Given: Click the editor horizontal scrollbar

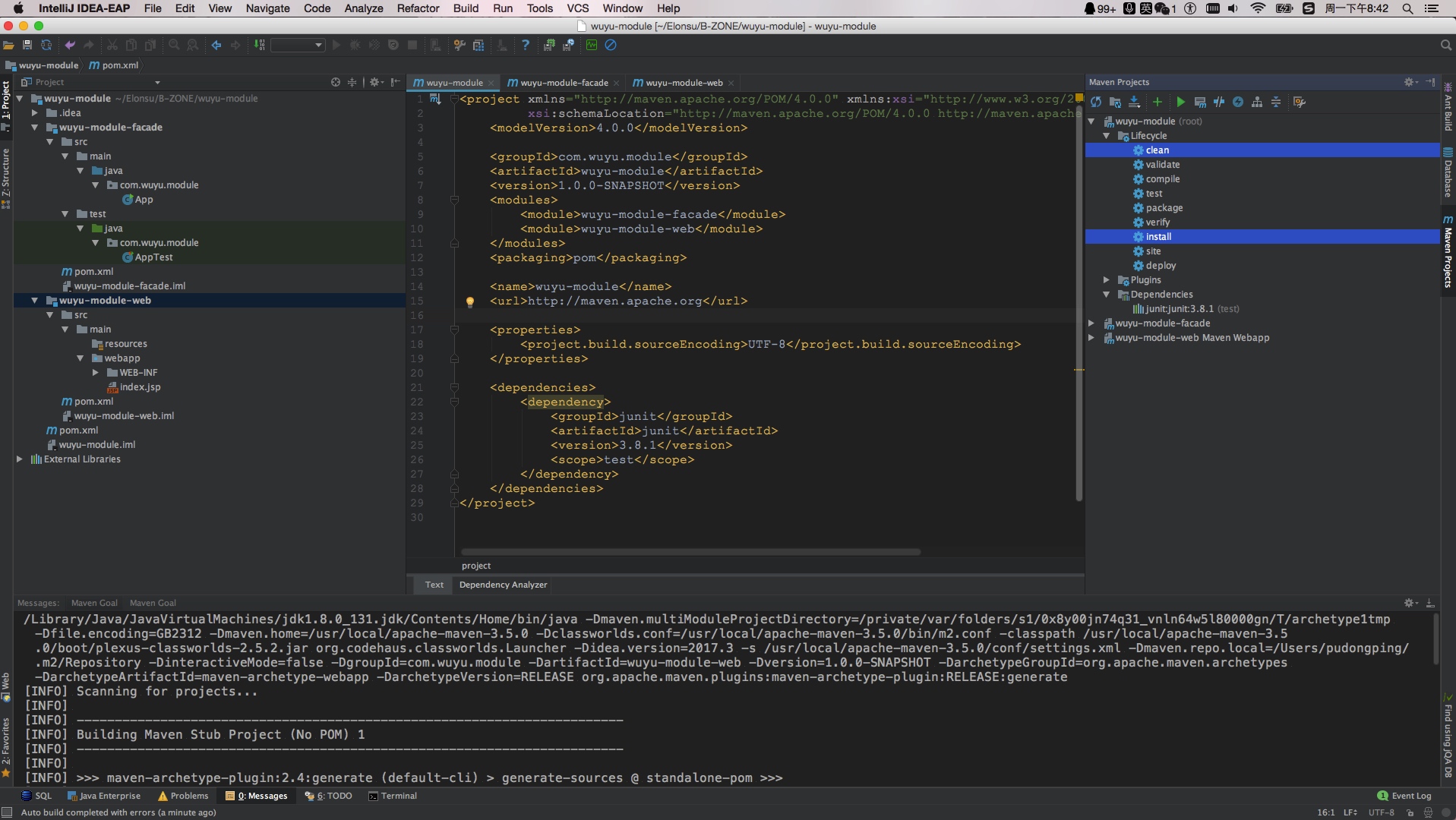Looking at the screenshot, I should pyautogui.click(x=691, y=552).
